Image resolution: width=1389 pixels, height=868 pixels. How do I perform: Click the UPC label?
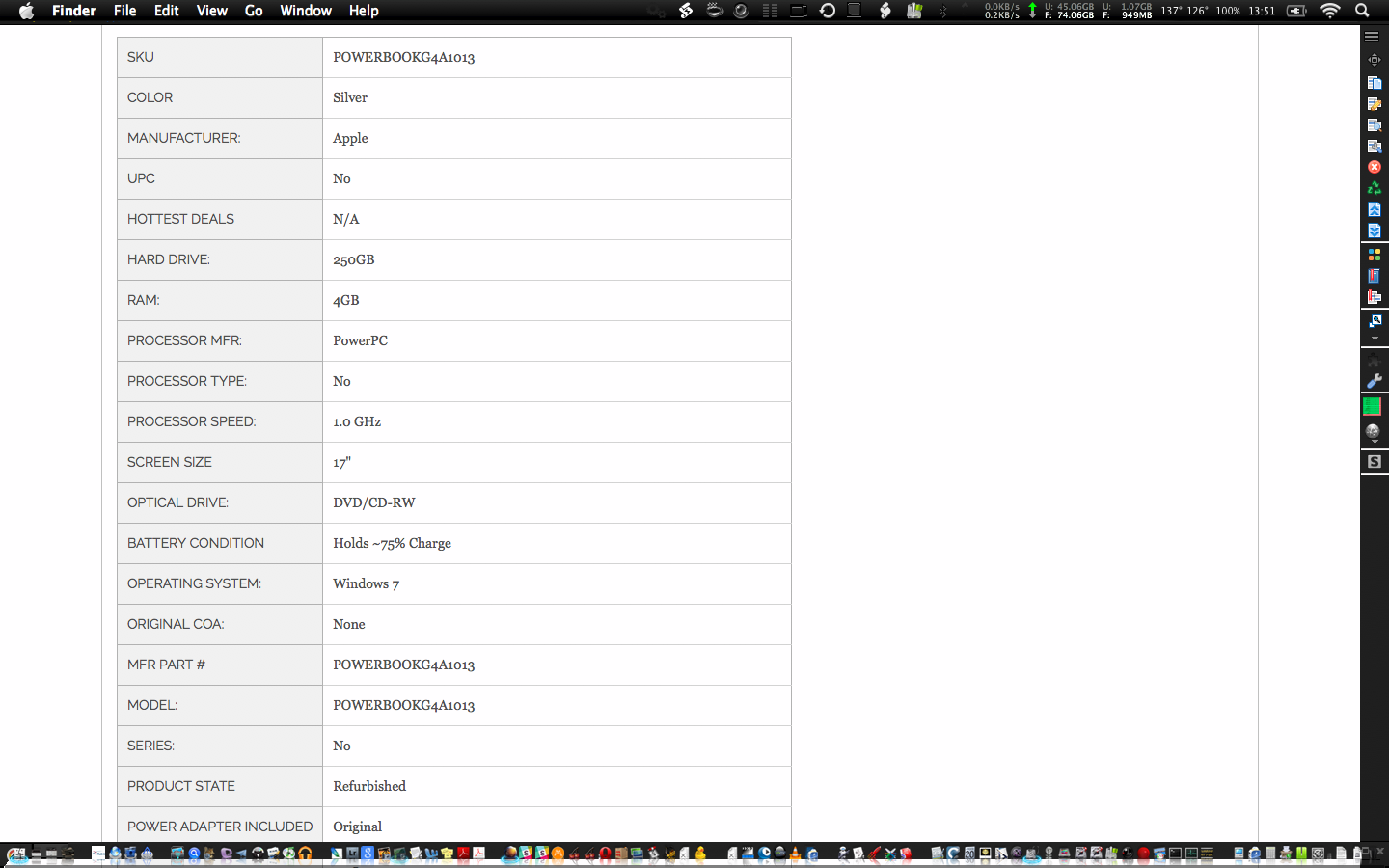(x=141, y=178)
